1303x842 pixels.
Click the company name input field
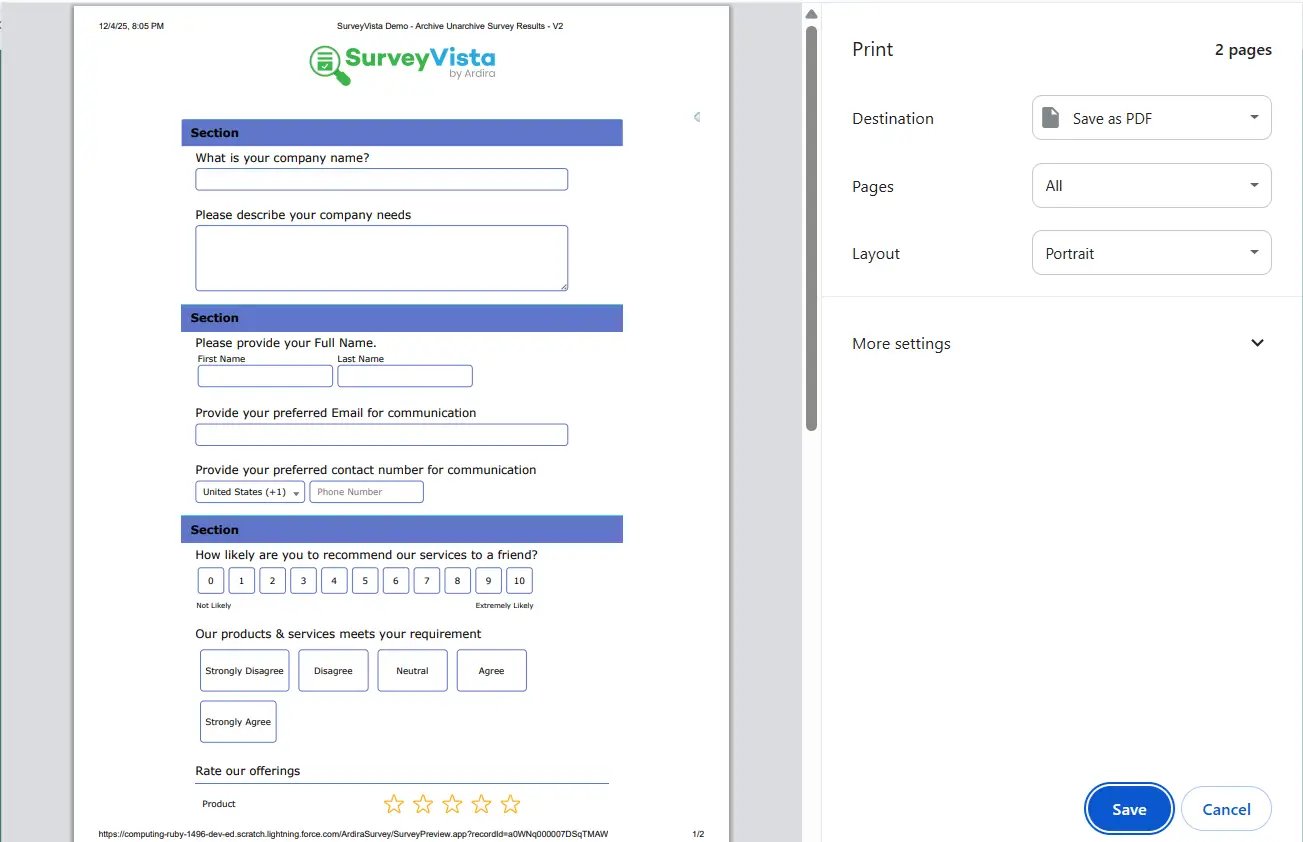point(381,179)
